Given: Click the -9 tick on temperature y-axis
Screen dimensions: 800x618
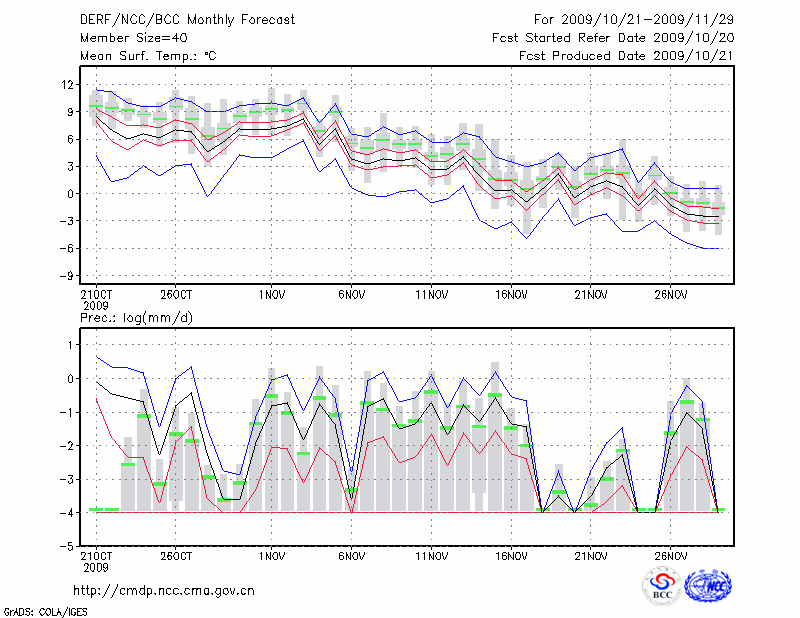Looking at the screenshot, I should (x=67, y=276).
